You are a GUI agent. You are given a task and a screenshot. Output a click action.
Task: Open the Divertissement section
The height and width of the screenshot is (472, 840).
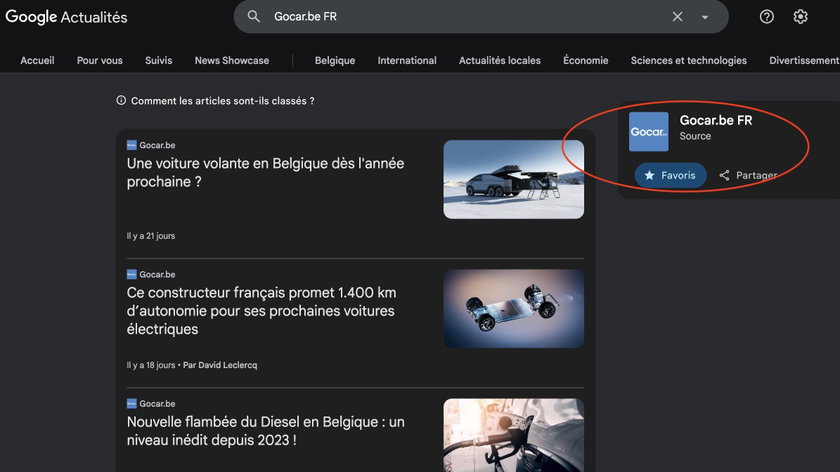point(804,61)
